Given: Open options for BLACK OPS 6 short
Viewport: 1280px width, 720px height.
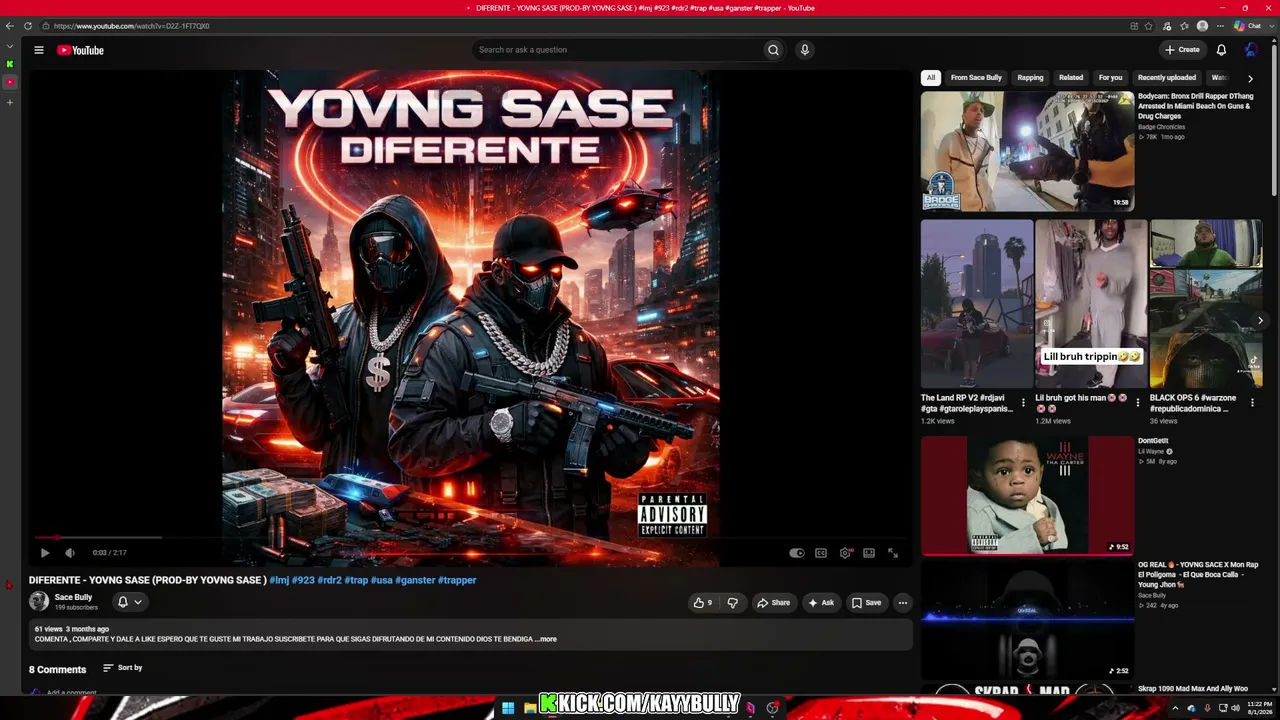Looking at the screenshot, I should pos(1252,403).
